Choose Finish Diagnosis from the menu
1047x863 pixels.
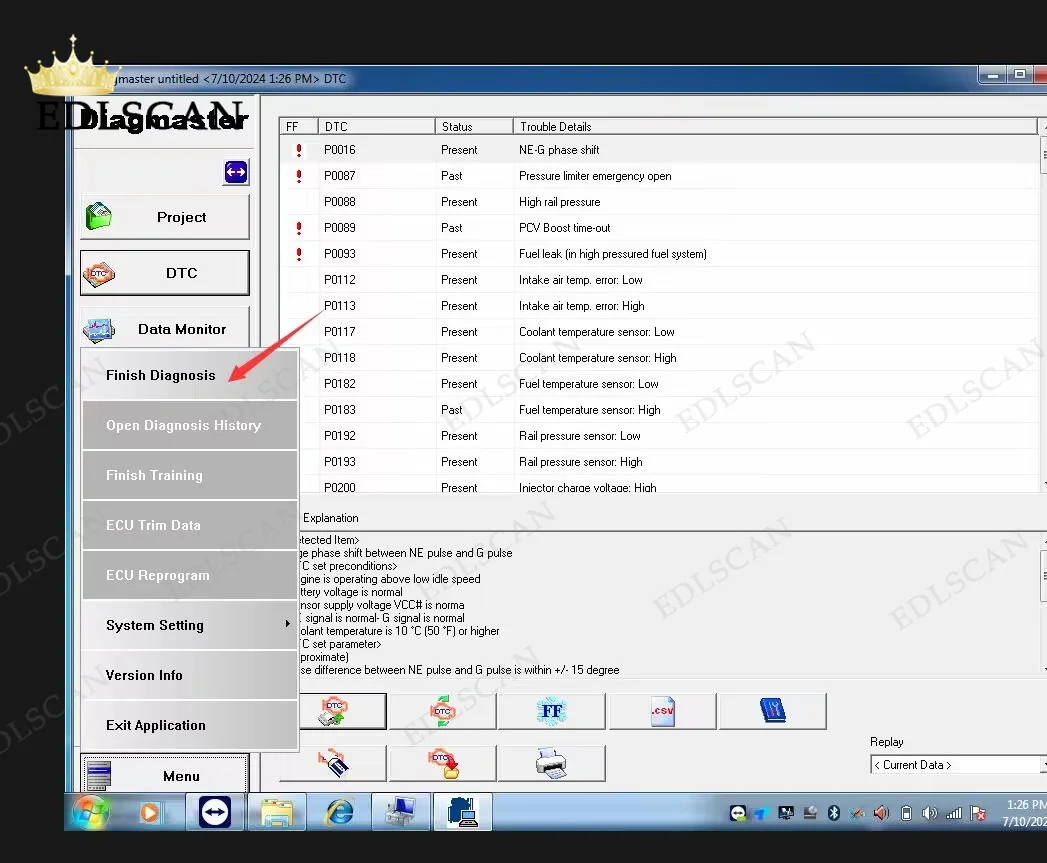point(190,375)
